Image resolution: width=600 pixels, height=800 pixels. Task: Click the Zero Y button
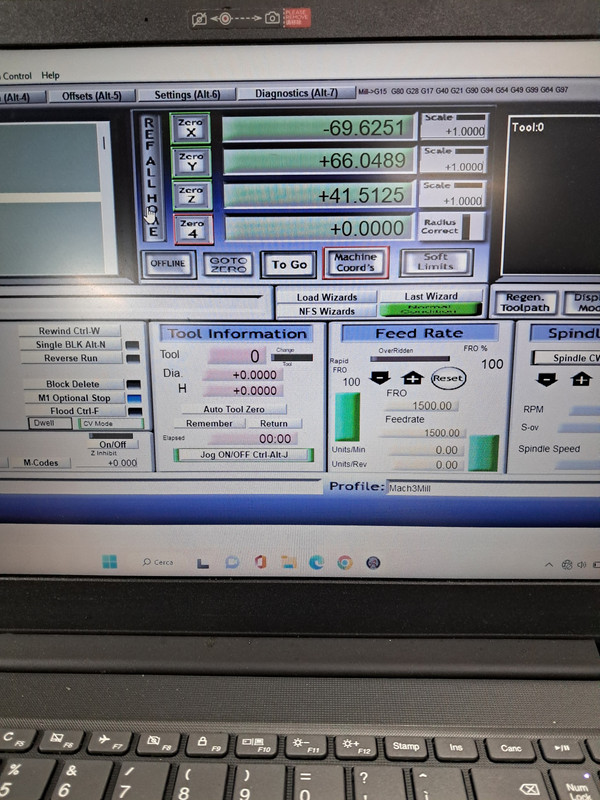[x=191, y=162]
